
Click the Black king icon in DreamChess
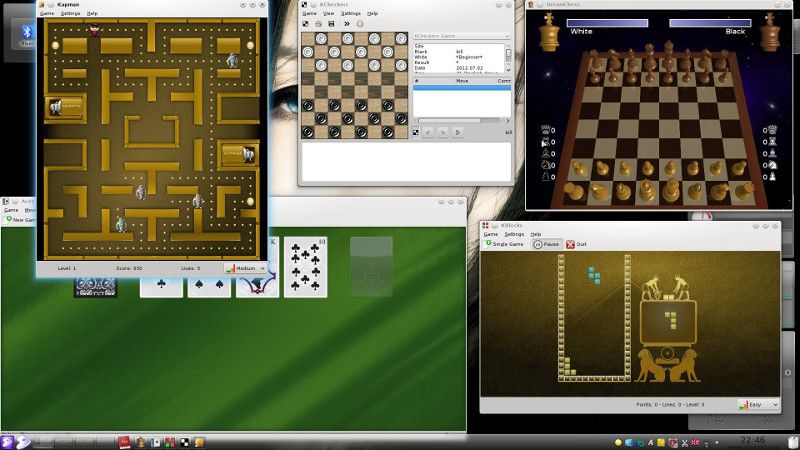[769, 33]
